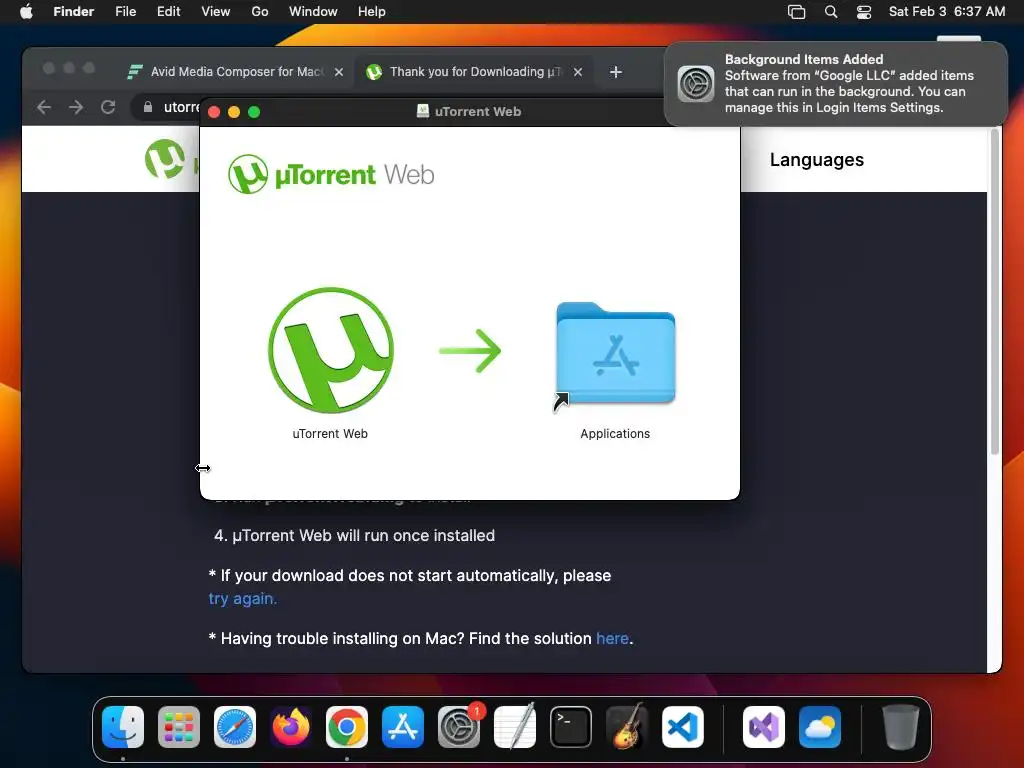Viewport: 1024px width, 768px height.
Task: Click the date and time in menu bar
Action: click(x=947, y=11)
